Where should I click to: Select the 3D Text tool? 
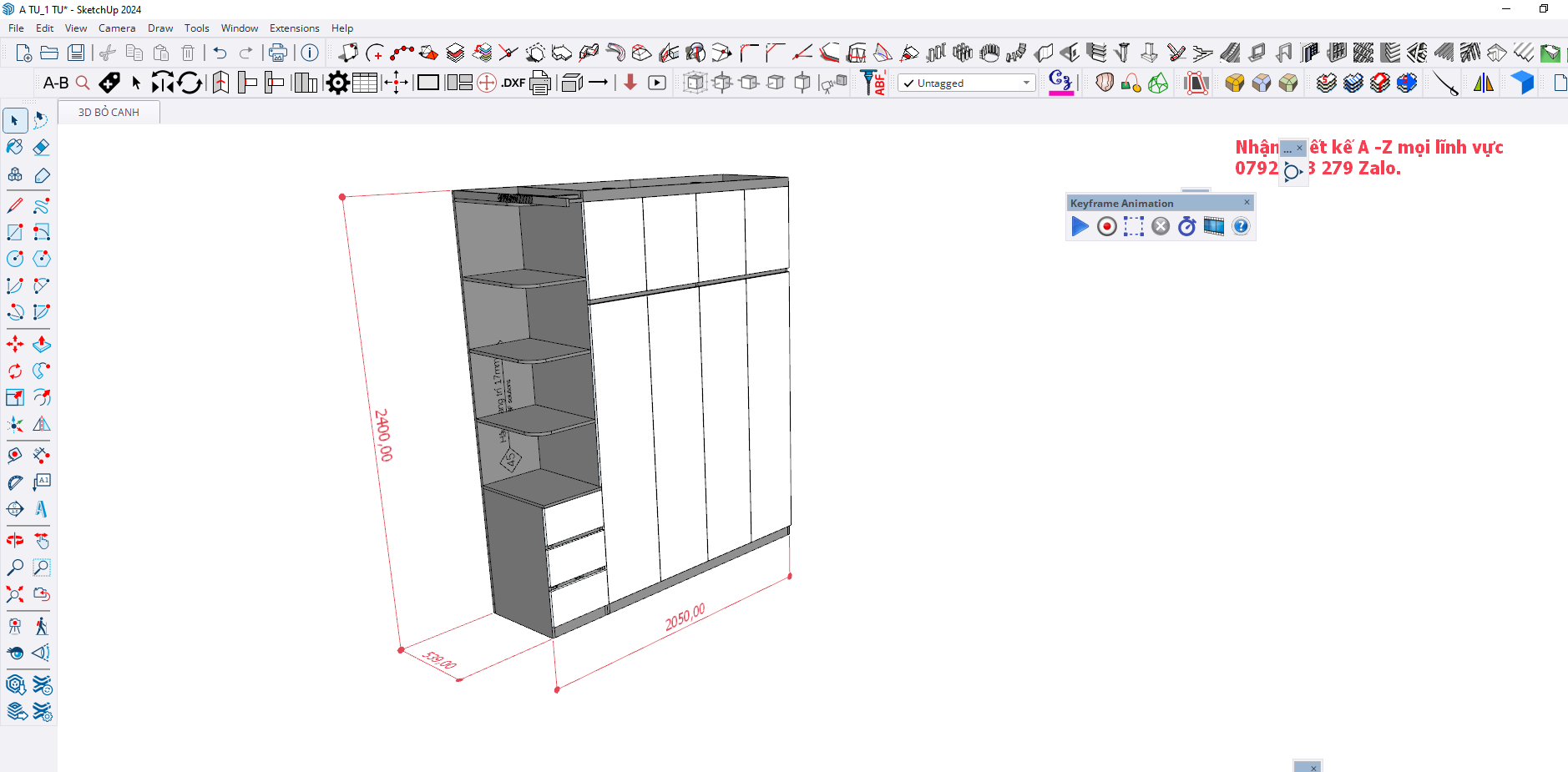41,509
